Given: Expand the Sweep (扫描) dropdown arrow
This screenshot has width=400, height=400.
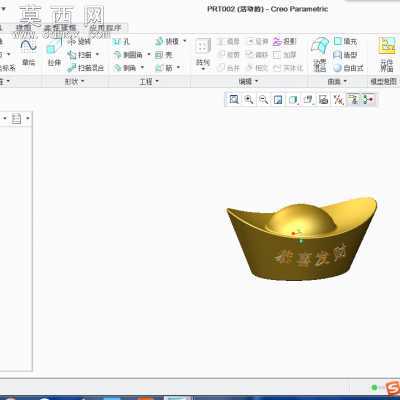Looking at the screenshot, I should click(x=97, y=54).
